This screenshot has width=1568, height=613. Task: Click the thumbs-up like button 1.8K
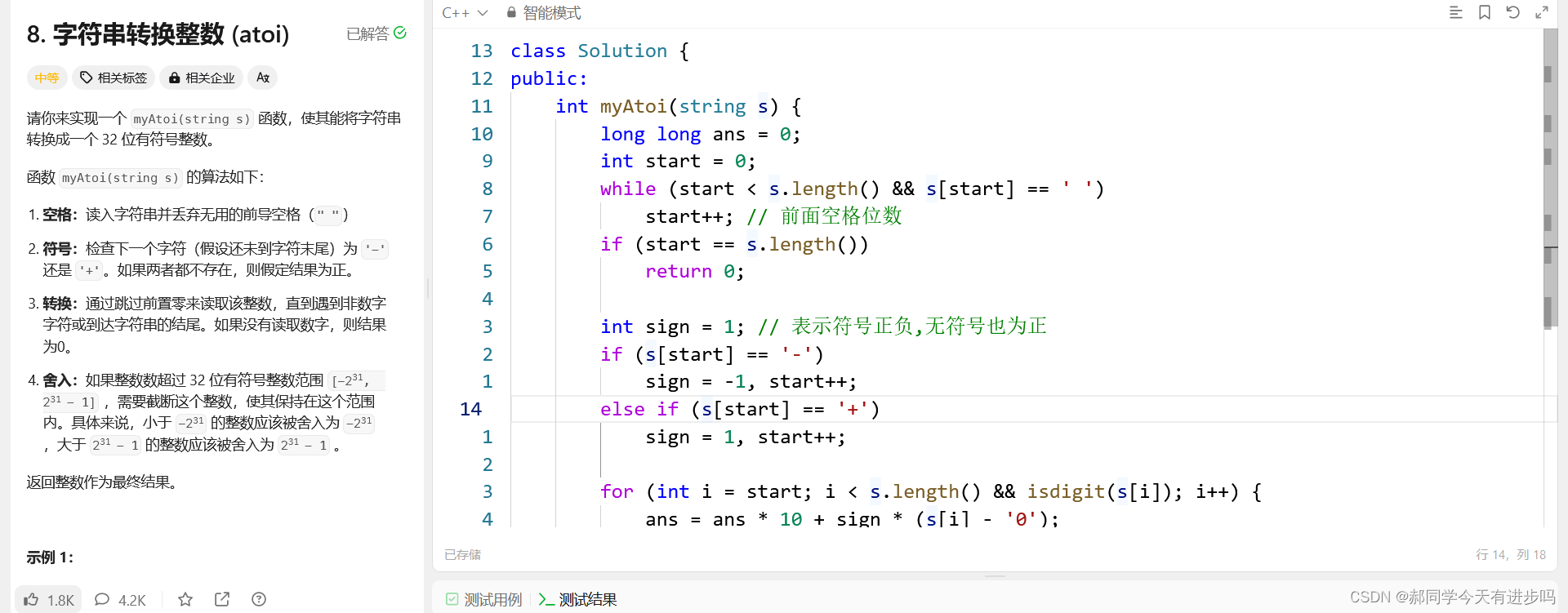coord(48,600)
